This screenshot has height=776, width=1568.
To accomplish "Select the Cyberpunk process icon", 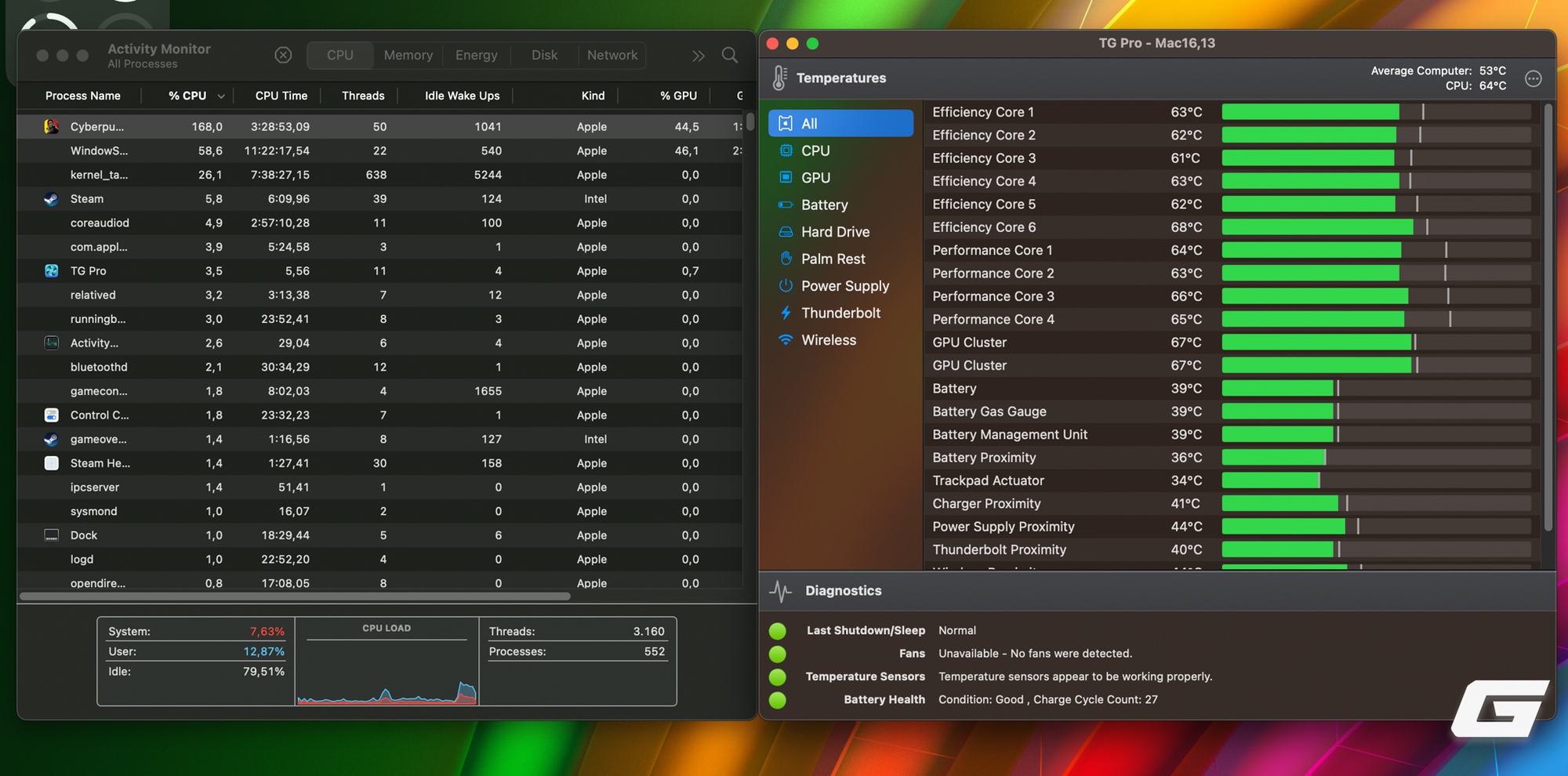I will click(52, 126).
